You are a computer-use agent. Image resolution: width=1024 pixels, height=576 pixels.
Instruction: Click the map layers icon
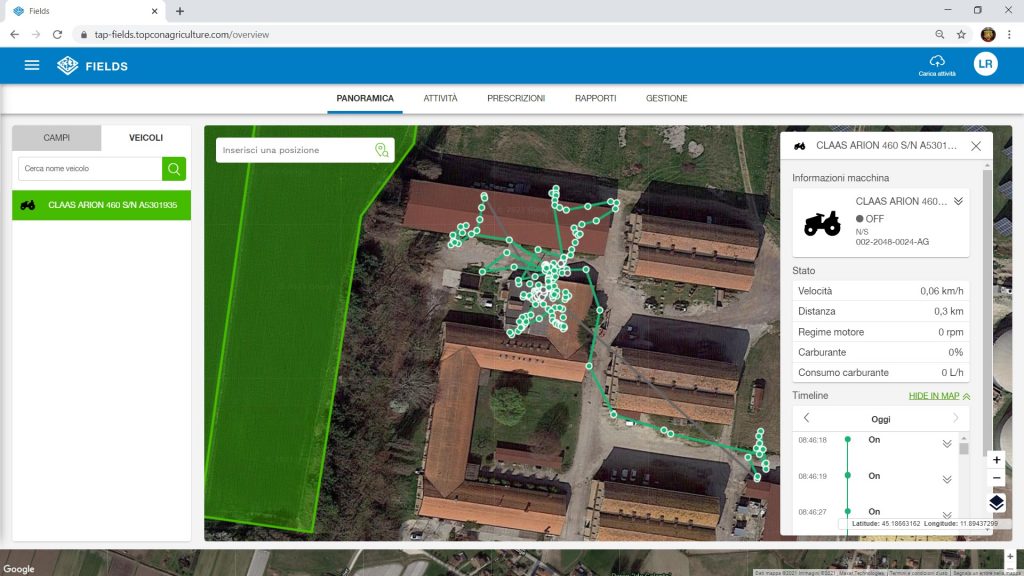pyautogui.click(x=997, y=502)
